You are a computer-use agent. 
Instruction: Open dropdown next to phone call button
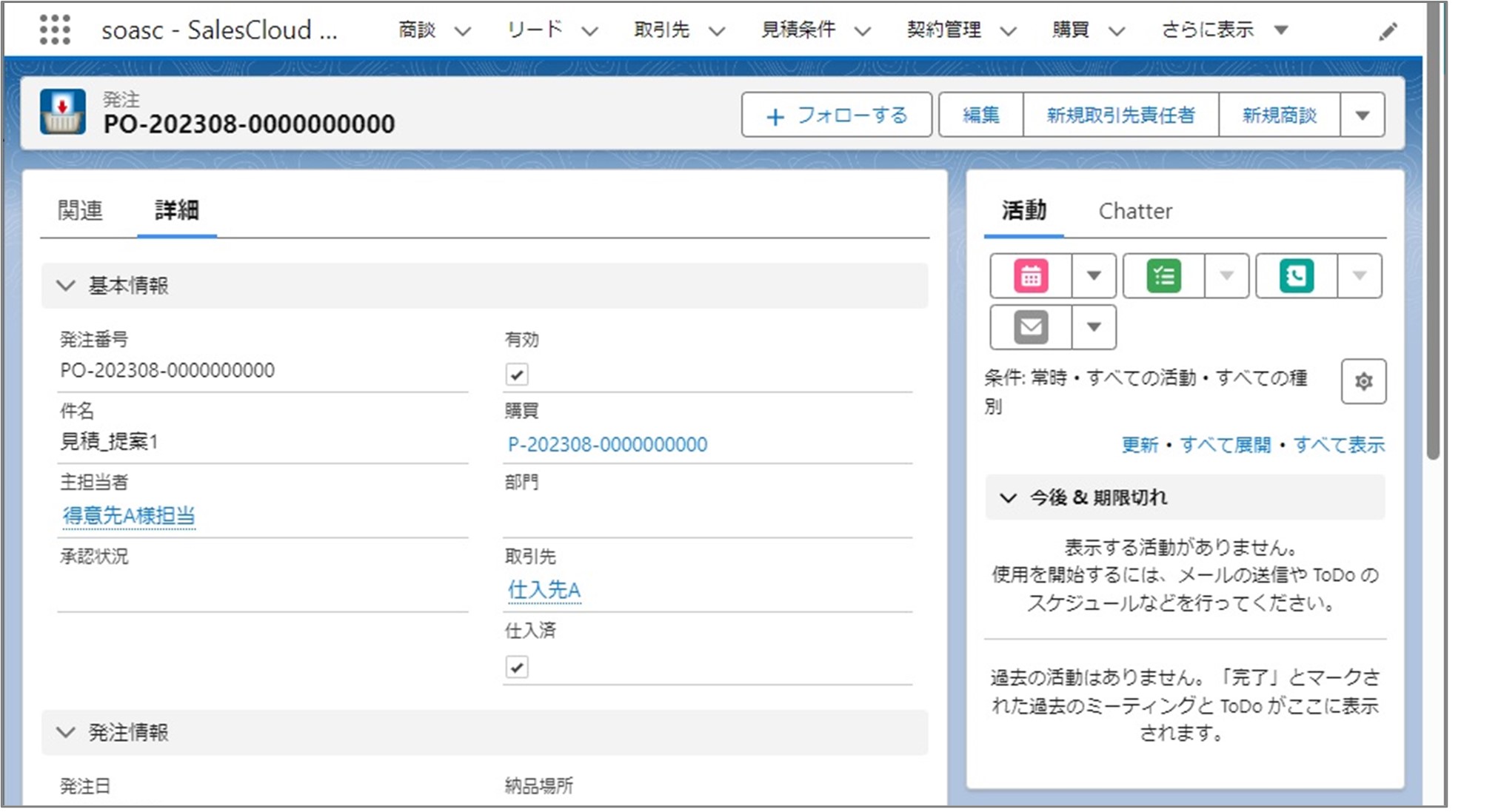click(x=1359, y=276)
